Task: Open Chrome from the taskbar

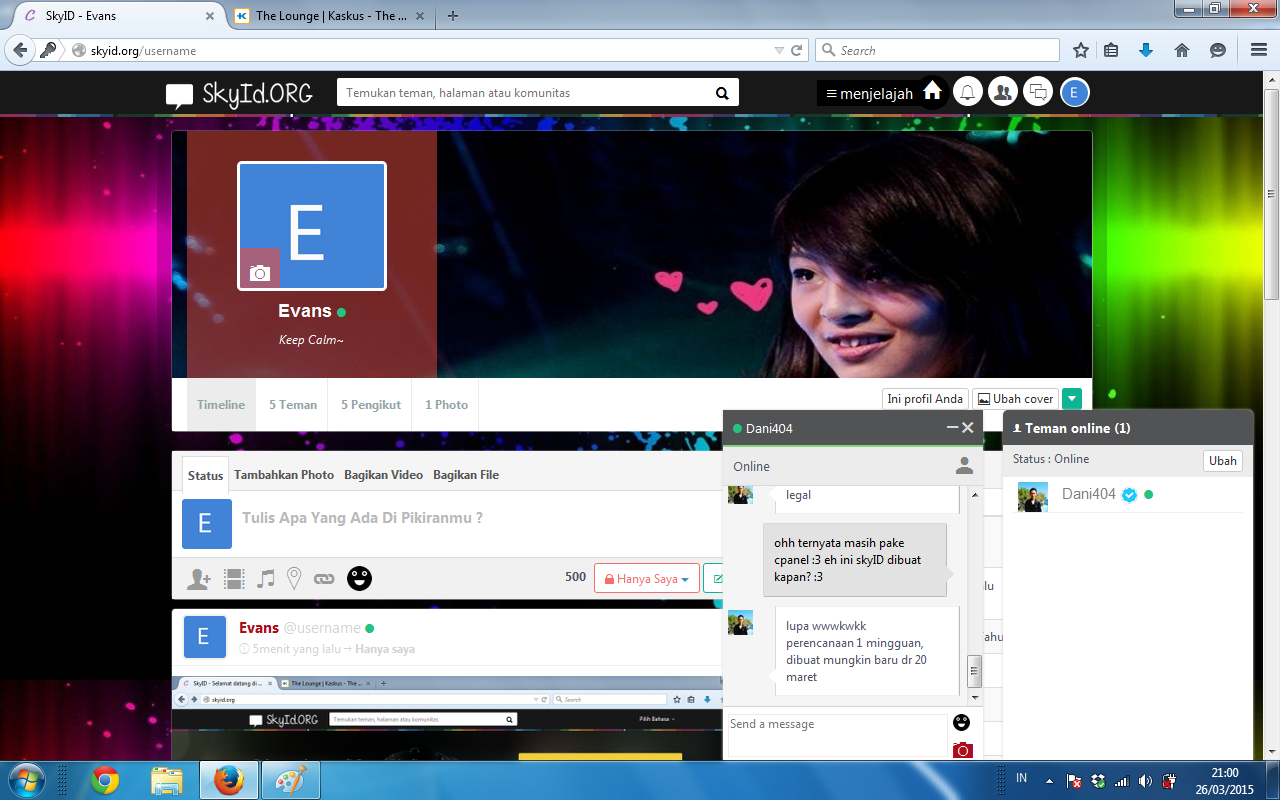Action: pos(105,780)
